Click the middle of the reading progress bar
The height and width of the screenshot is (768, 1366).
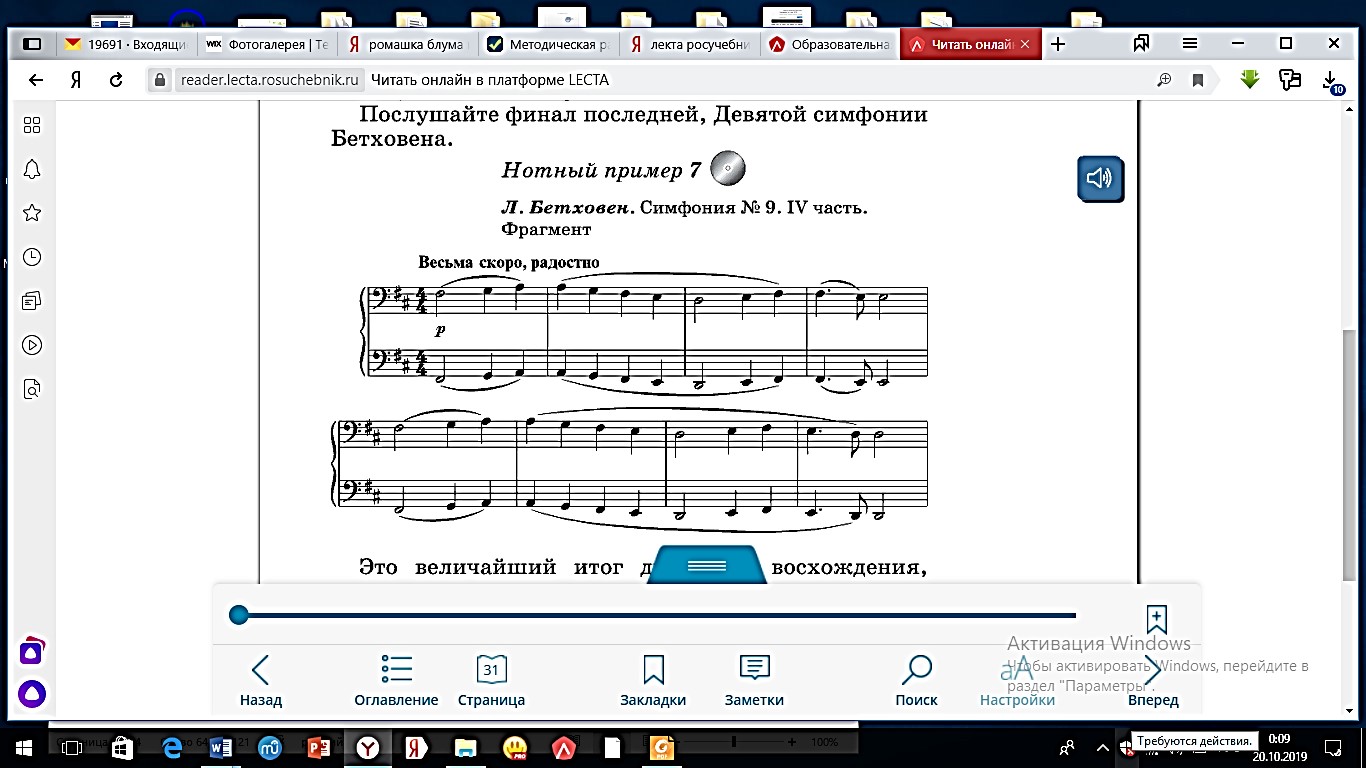click(657, 615)
